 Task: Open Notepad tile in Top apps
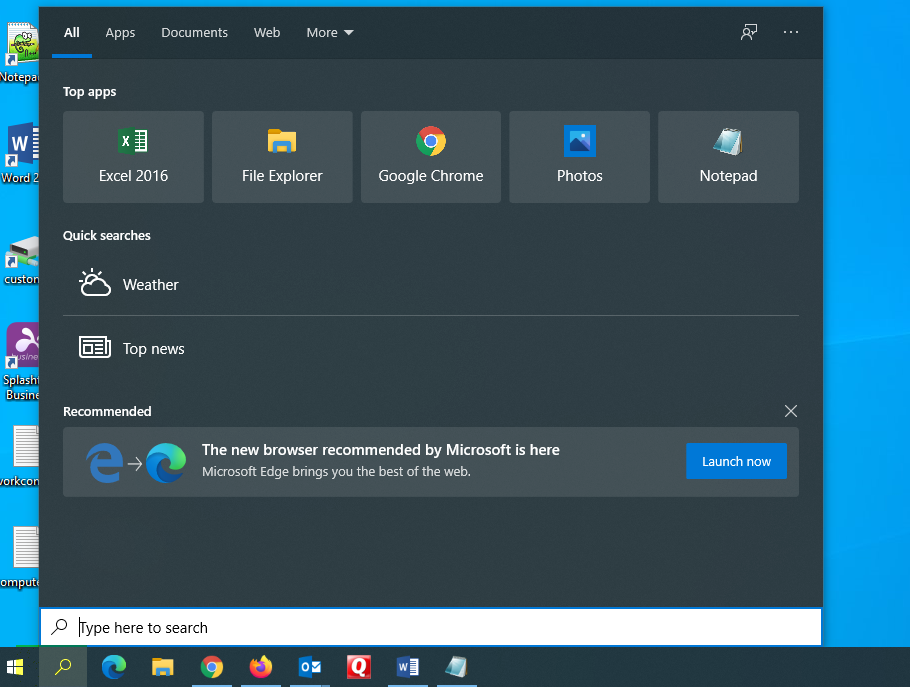(728, 157)
